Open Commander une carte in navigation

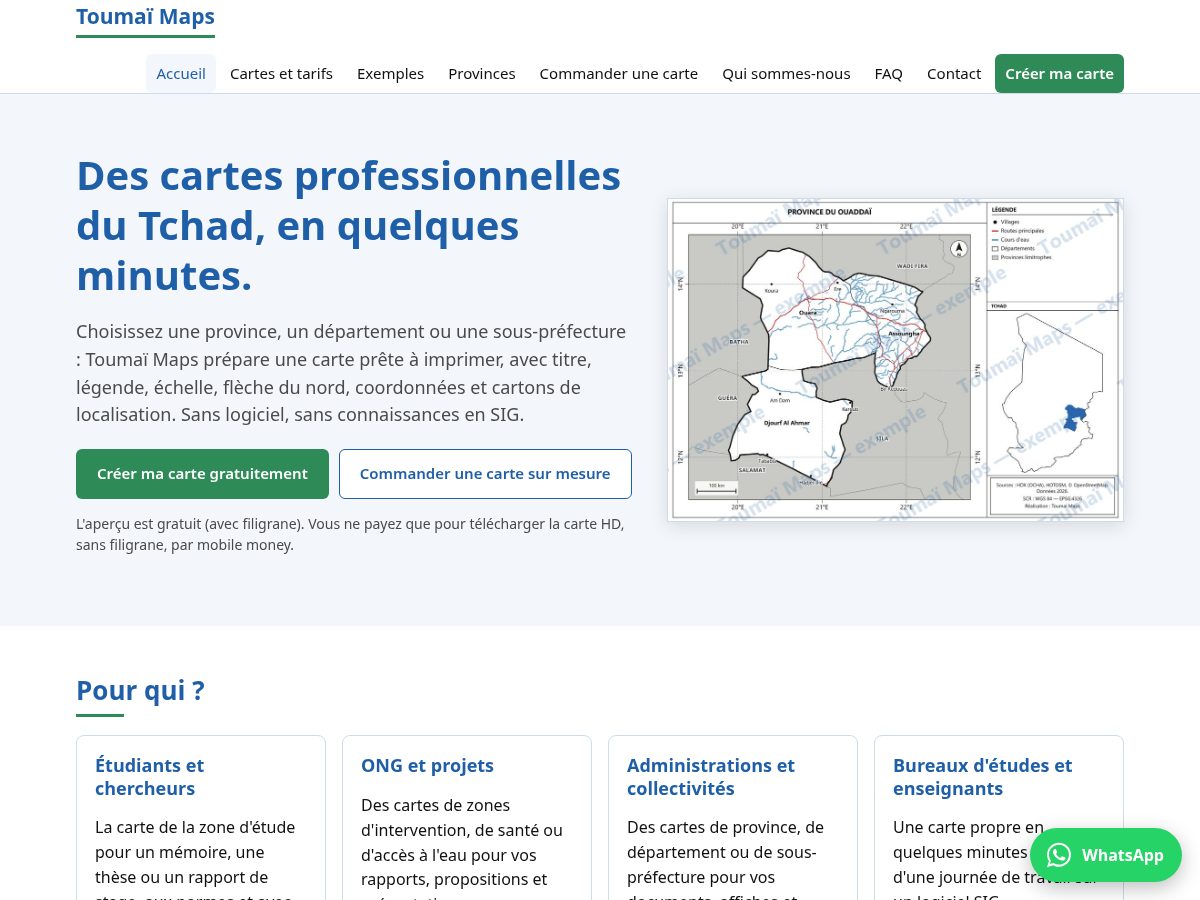pyautogui.click(x=619, y=73)
